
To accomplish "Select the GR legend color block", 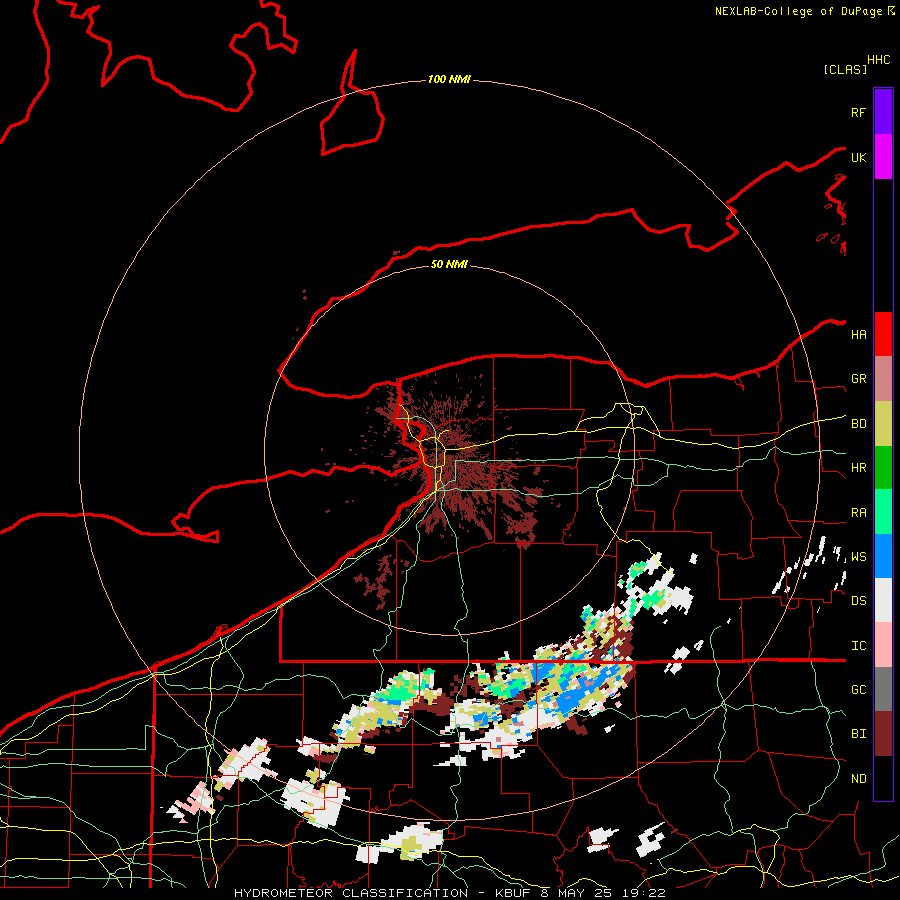I will click(x=883, y=379).
